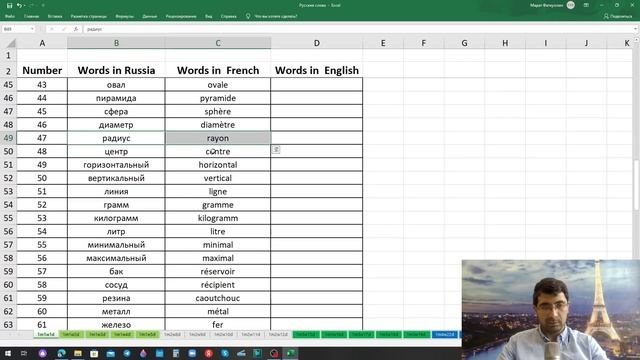Click the cell containing 'килограмм'

(x=116, y=218)
